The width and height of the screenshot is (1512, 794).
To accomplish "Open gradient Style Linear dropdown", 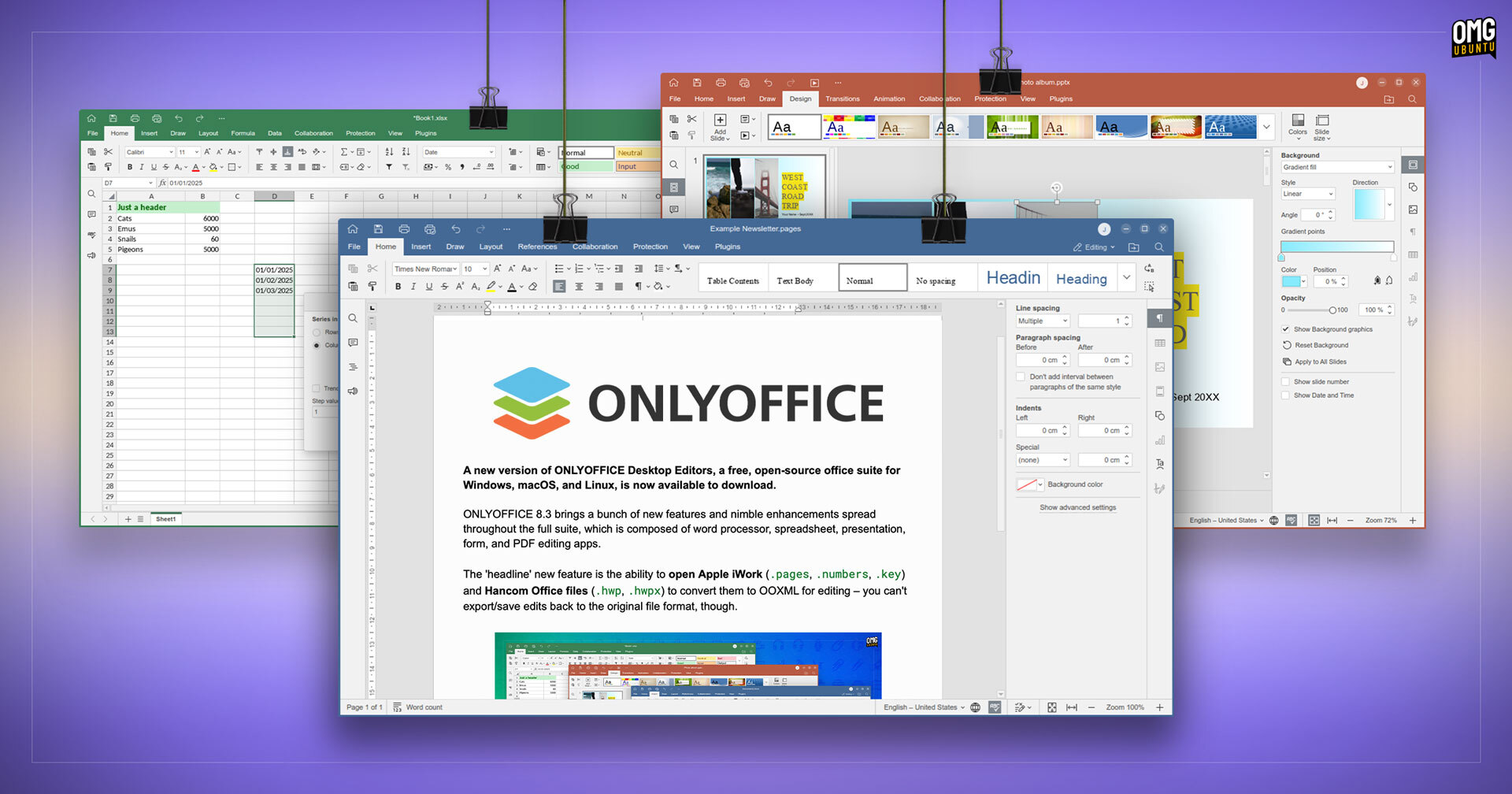I will 1308,194.
